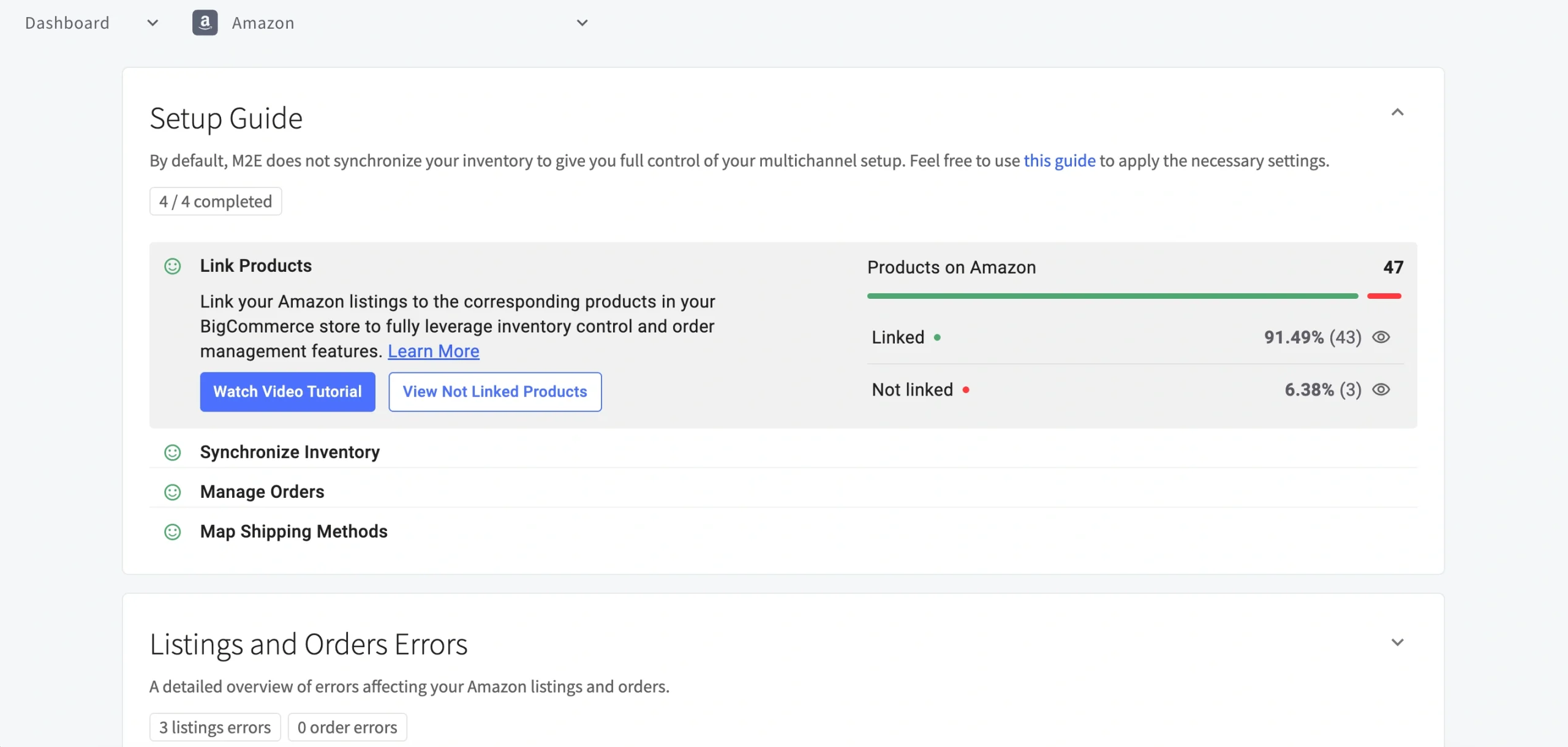Click the Link Products smiley status icon
1568x747 pixels.
(x=173, y=266)
